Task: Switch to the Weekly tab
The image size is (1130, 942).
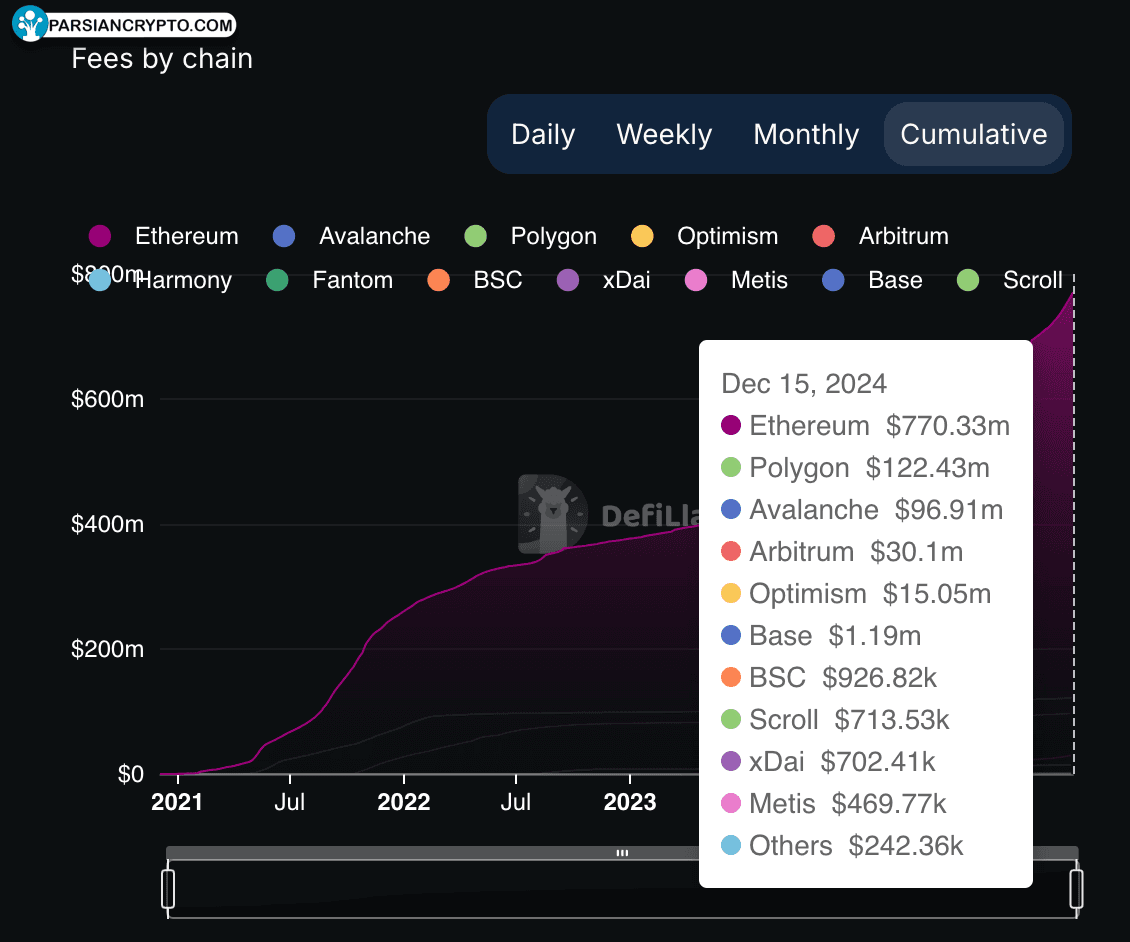Action: coord(664,134)
